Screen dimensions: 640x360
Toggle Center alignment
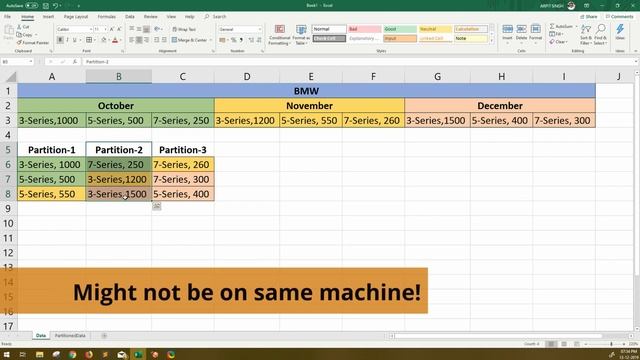(139, 40)
